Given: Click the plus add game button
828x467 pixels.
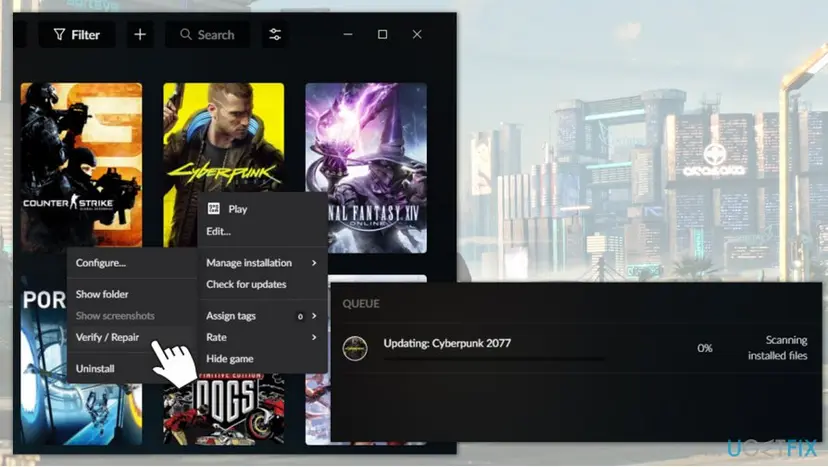Looking at the screenshot, I should pyautogui.click(x=140, y=35).
